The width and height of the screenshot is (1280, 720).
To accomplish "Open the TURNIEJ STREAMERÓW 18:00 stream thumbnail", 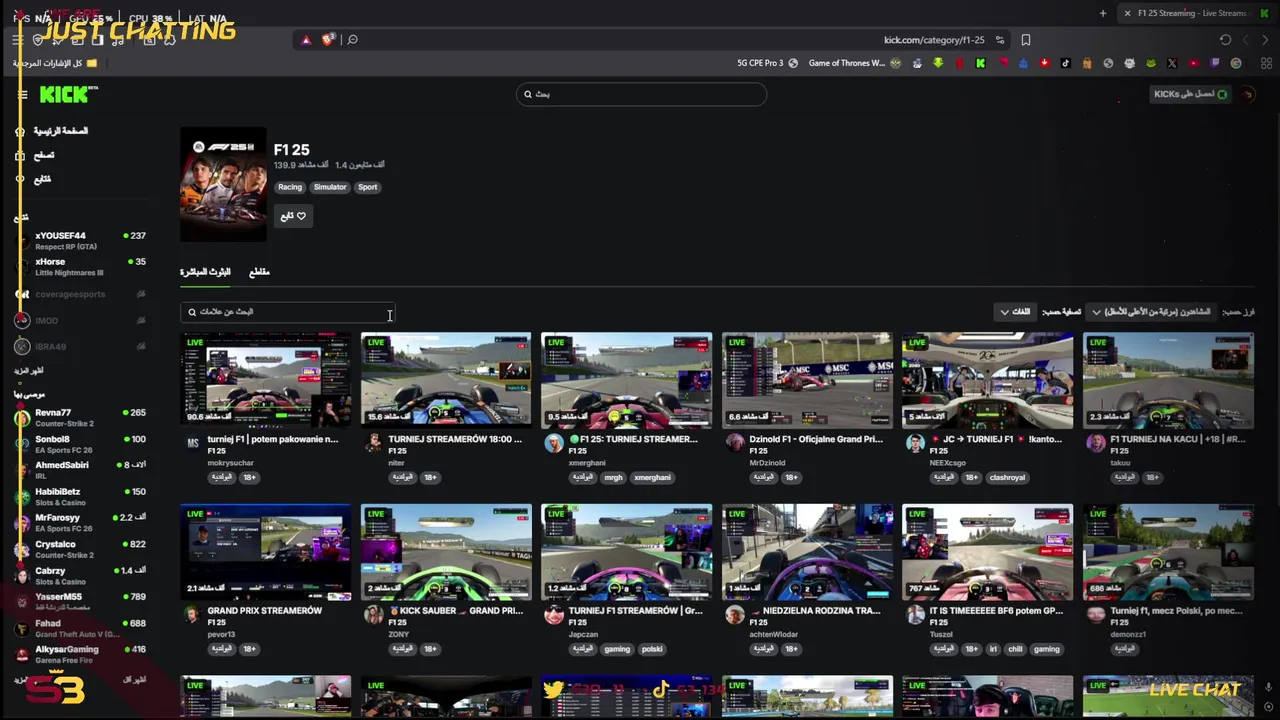I will [446, 381].
